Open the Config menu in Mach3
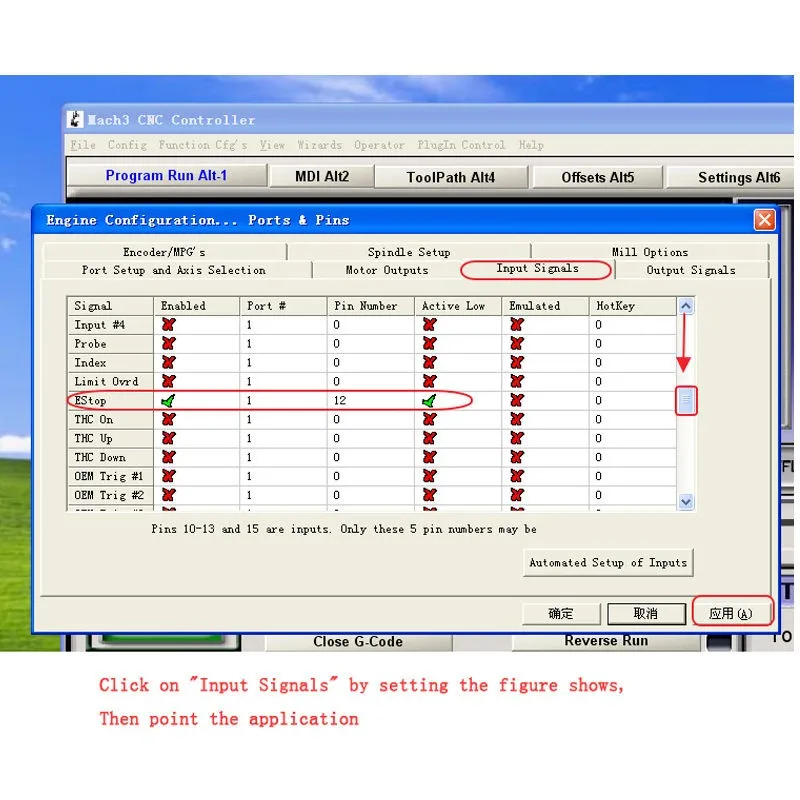The image size is (800, 800). click(x=127, y=145)
